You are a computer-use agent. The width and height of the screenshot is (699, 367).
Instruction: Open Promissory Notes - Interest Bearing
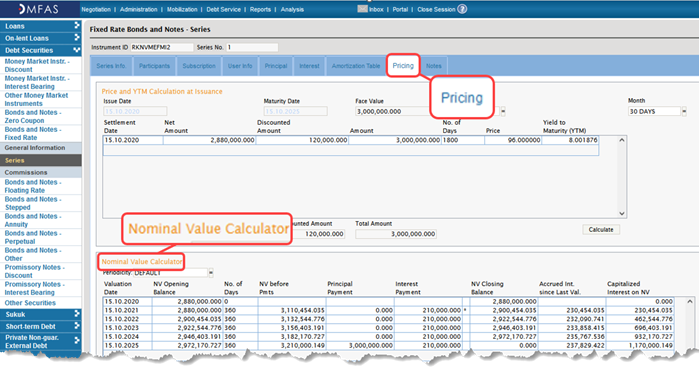tap(34, 288)
